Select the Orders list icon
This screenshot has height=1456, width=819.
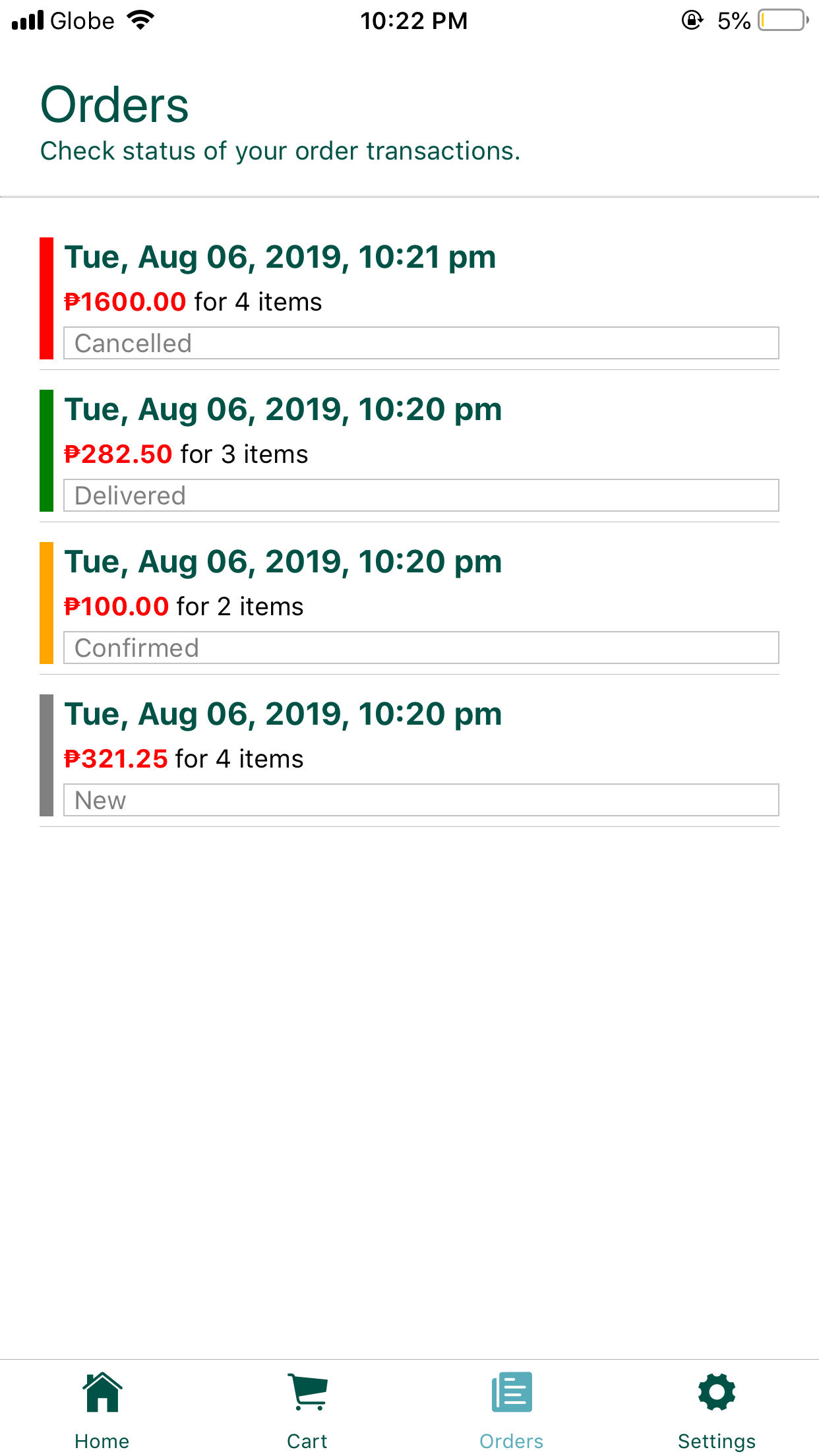[x=512, y=1393]
